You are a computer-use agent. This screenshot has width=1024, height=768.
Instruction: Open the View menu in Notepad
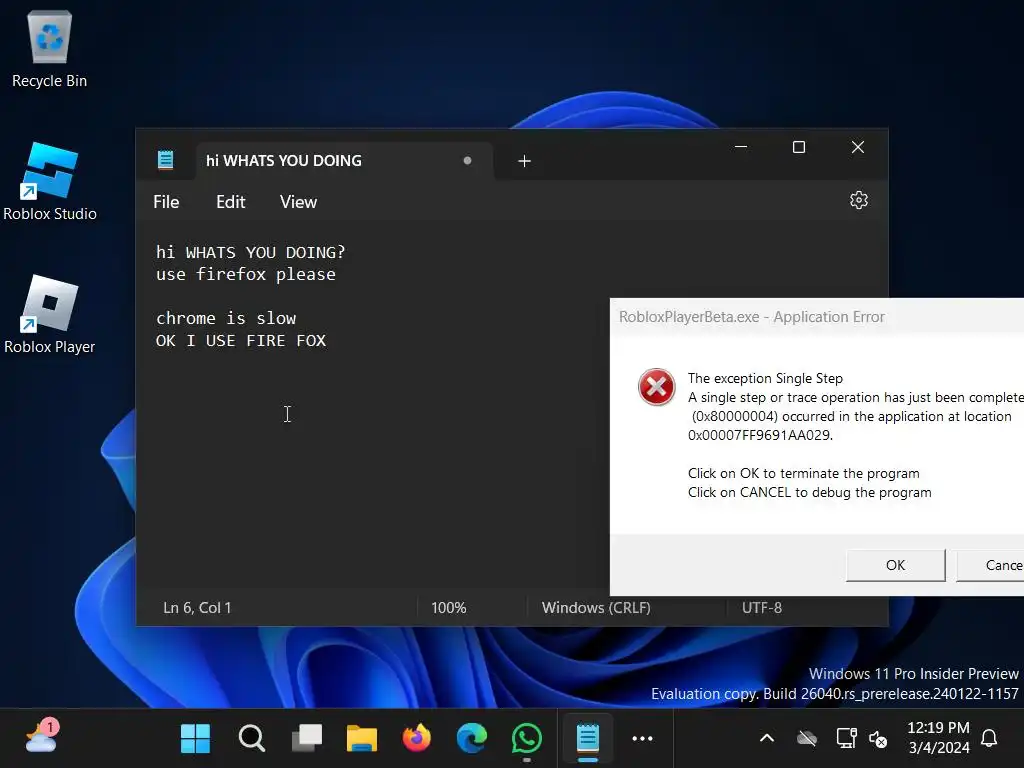click(298, 202)
